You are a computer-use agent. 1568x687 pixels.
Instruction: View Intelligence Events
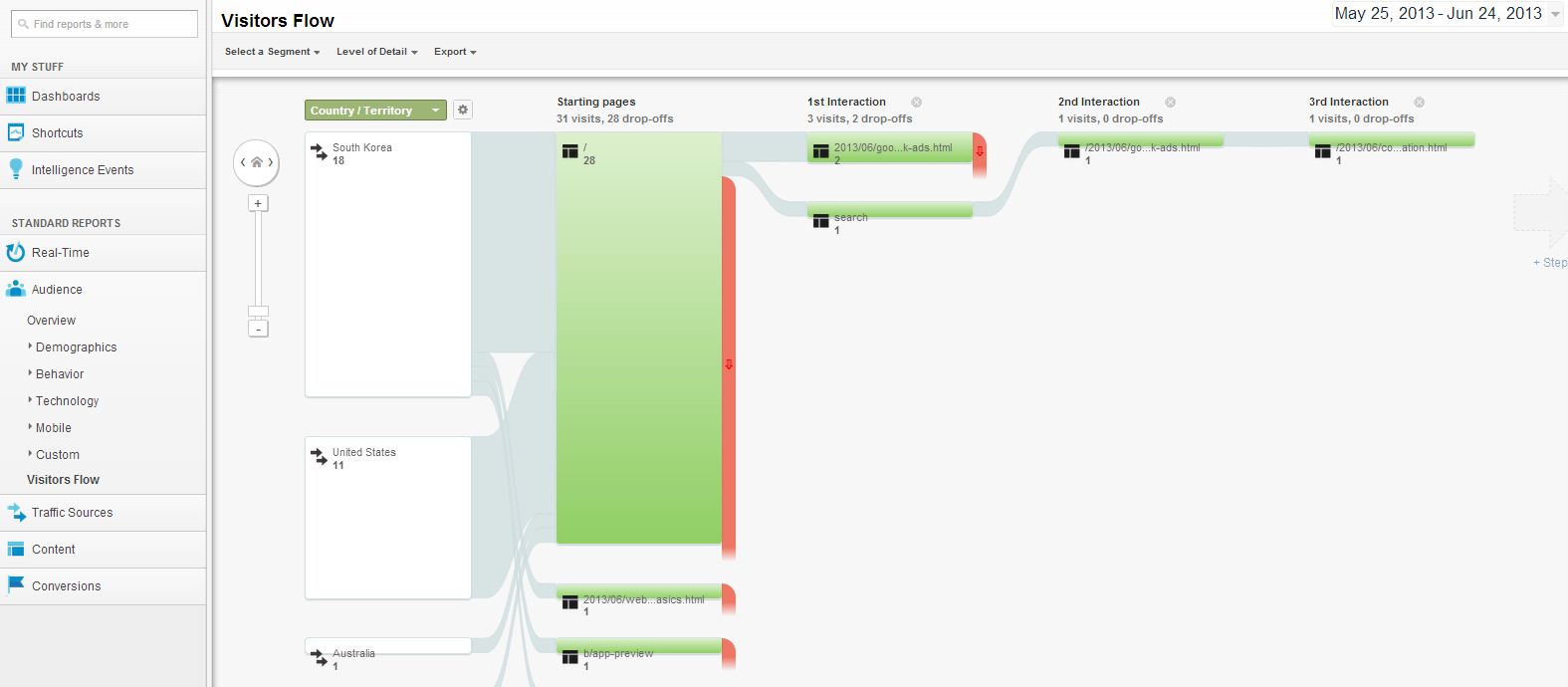point(83,169)
